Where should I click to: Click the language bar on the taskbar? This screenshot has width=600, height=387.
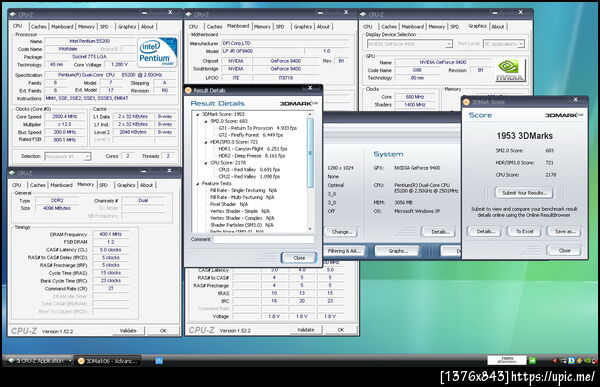point(507,360)
